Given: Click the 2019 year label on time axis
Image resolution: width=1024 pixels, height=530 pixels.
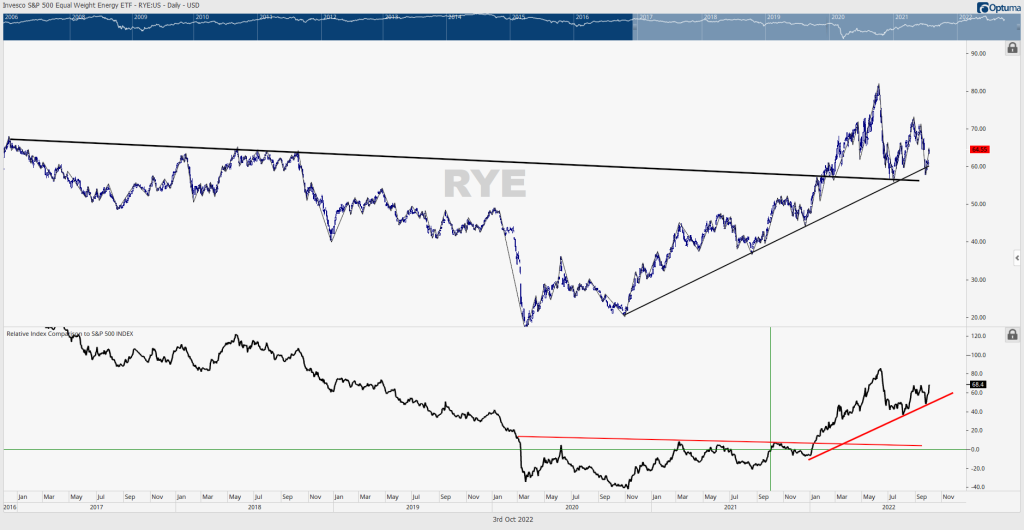Looking at the screenshot, I should (x=413, y=507).
